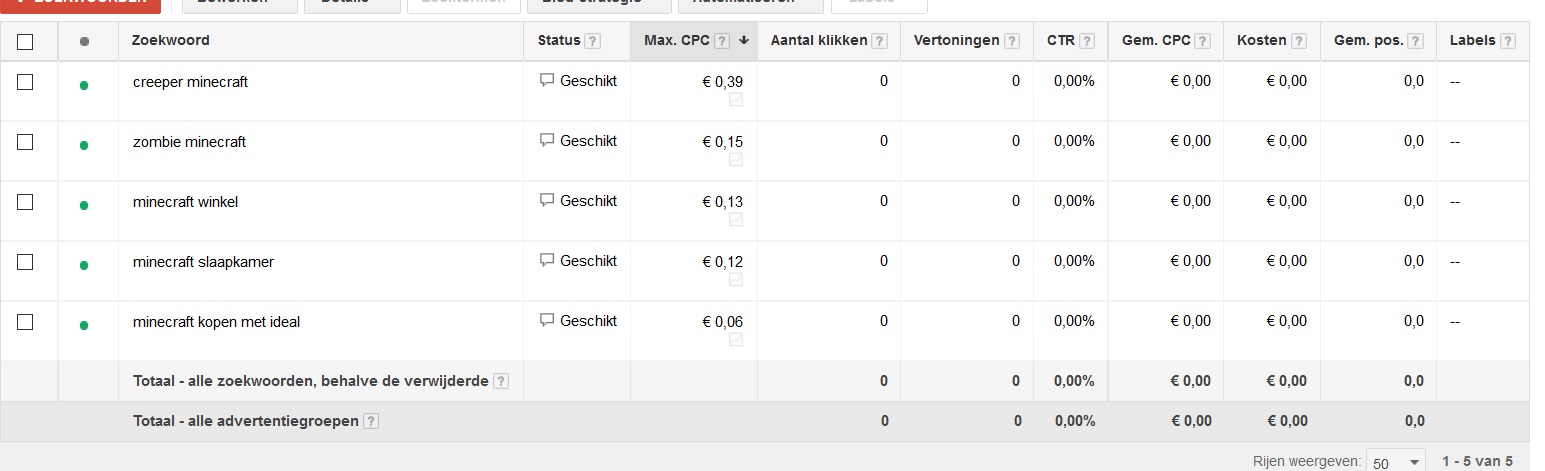Tick the checkbox for creeper minecraft row
Screen dimensions: 1545x471
click(x=25, y=82)
